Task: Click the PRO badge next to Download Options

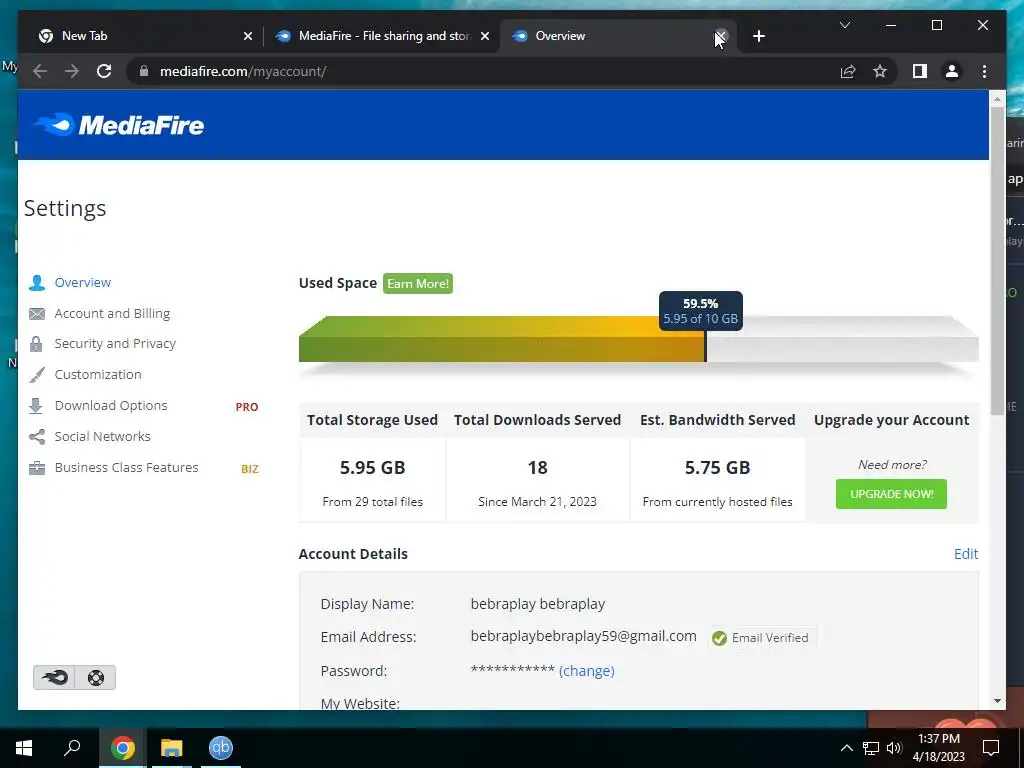Action: [x=247, y=407]
